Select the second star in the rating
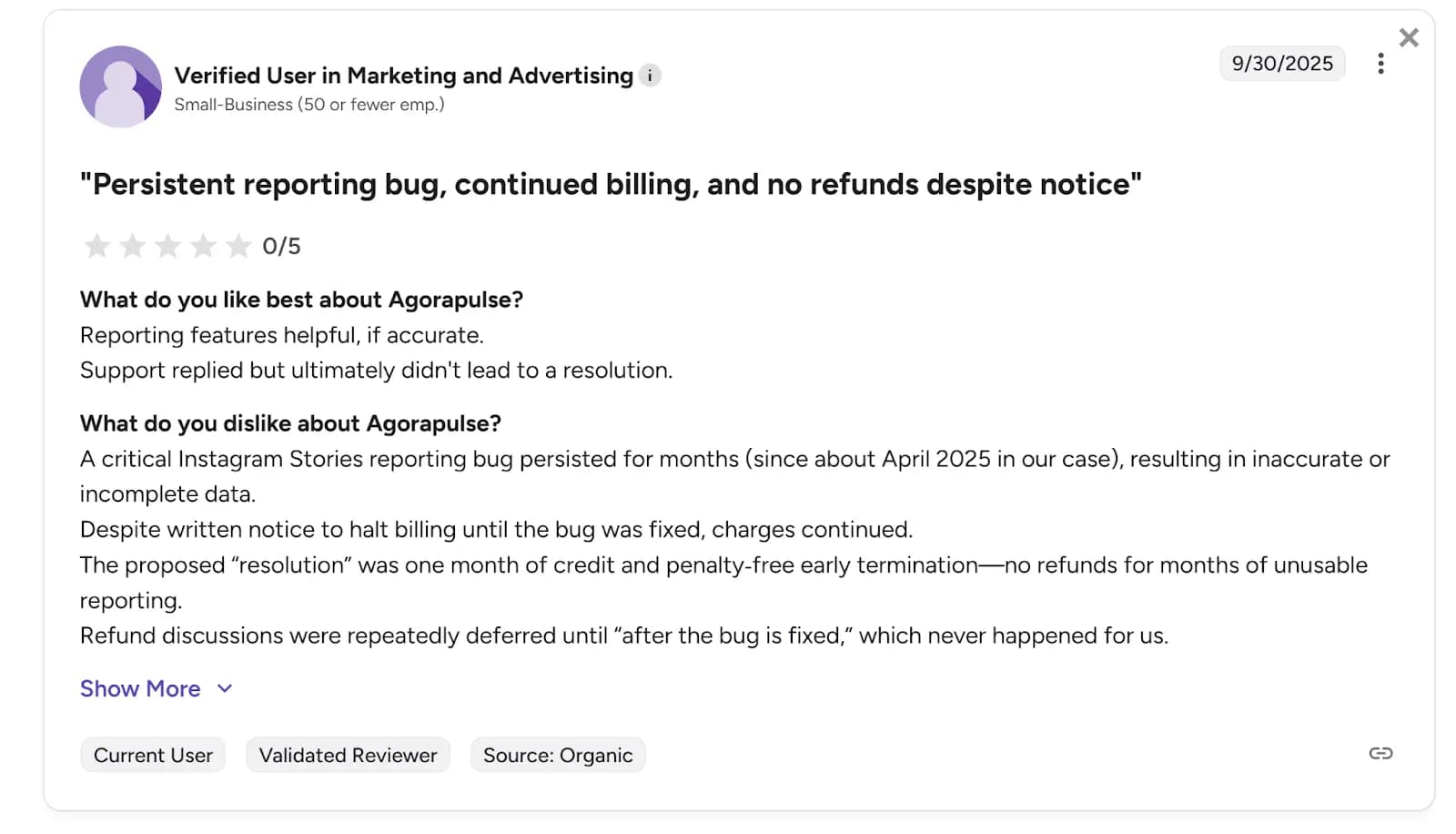Viewport: 1456px width, 834px height. click(133, 245)
